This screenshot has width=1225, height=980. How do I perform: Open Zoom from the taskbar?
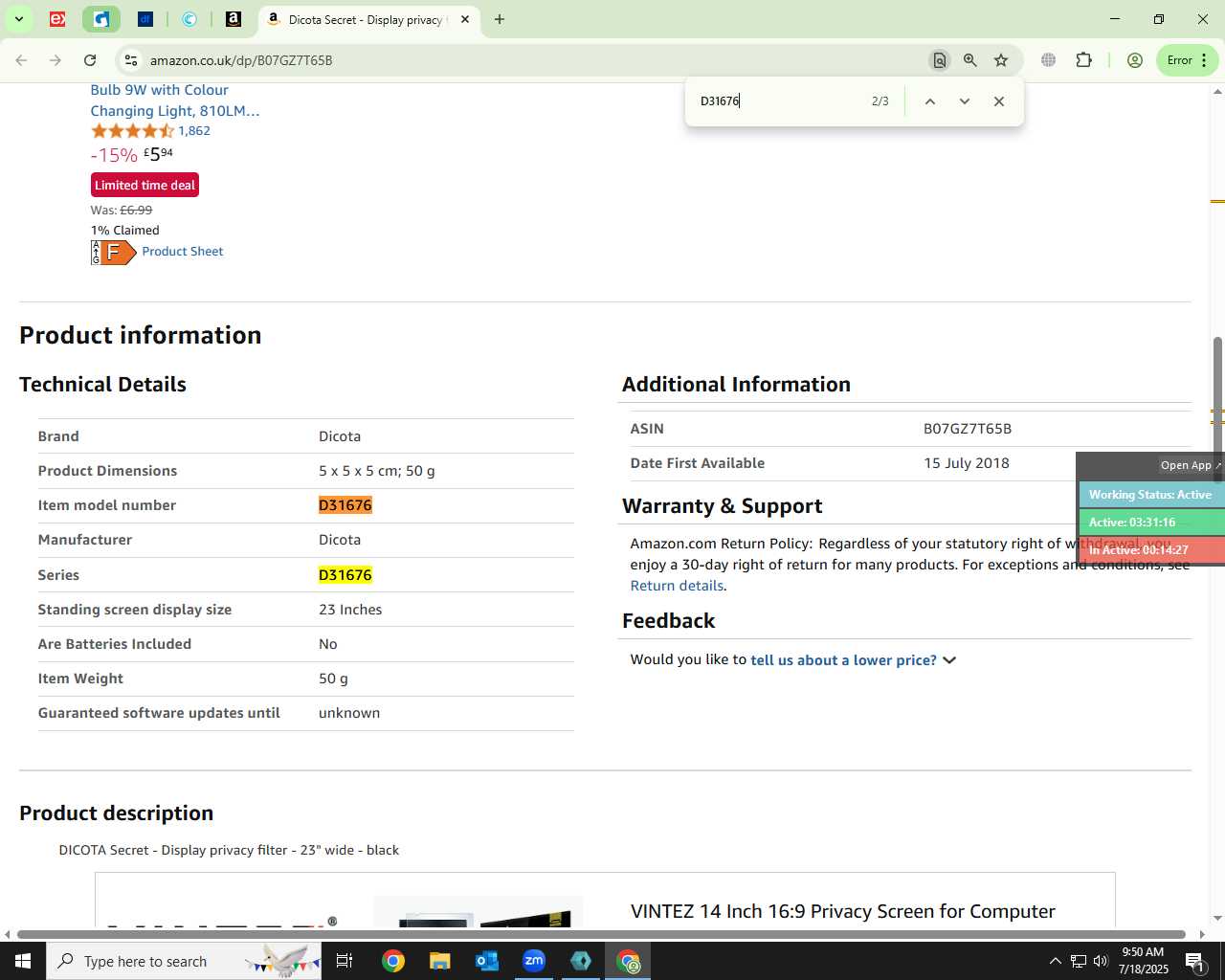pos(534,961)
